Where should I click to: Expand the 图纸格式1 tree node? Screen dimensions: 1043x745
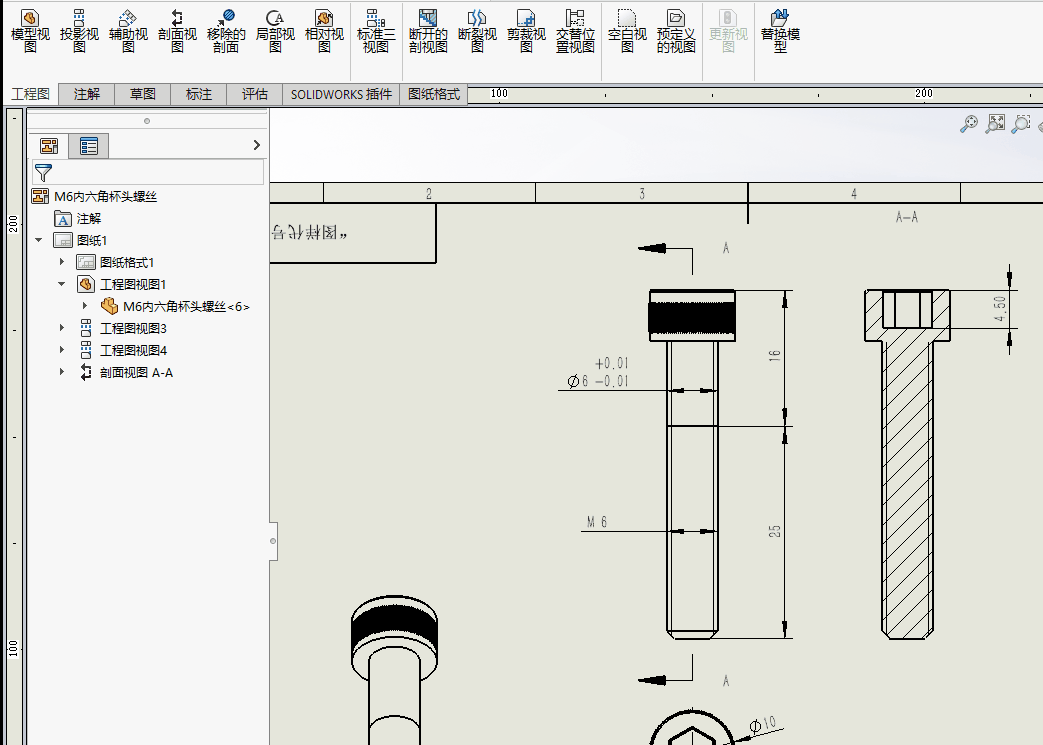pyautogui.click(x=62, y=262)
